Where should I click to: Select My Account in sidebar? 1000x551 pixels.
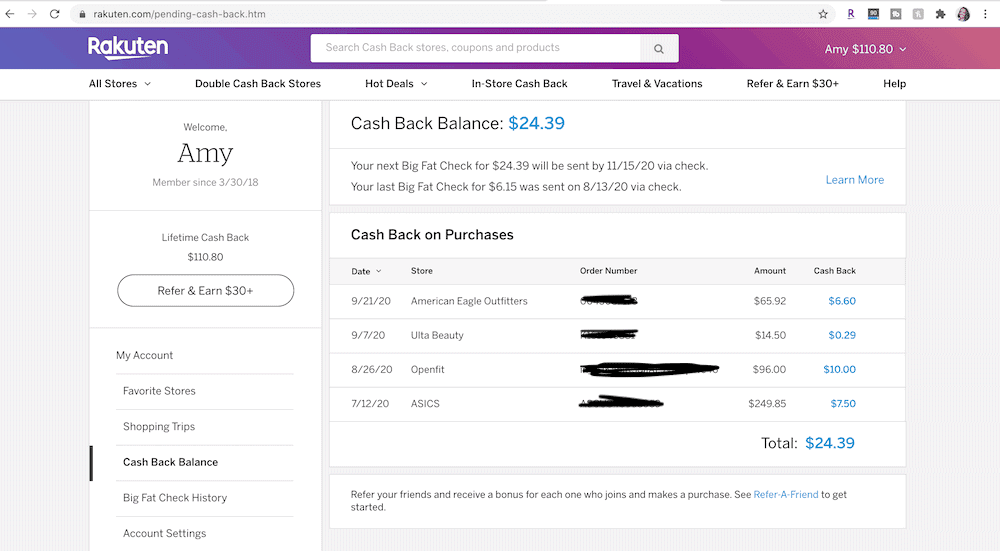click(144, 355)
